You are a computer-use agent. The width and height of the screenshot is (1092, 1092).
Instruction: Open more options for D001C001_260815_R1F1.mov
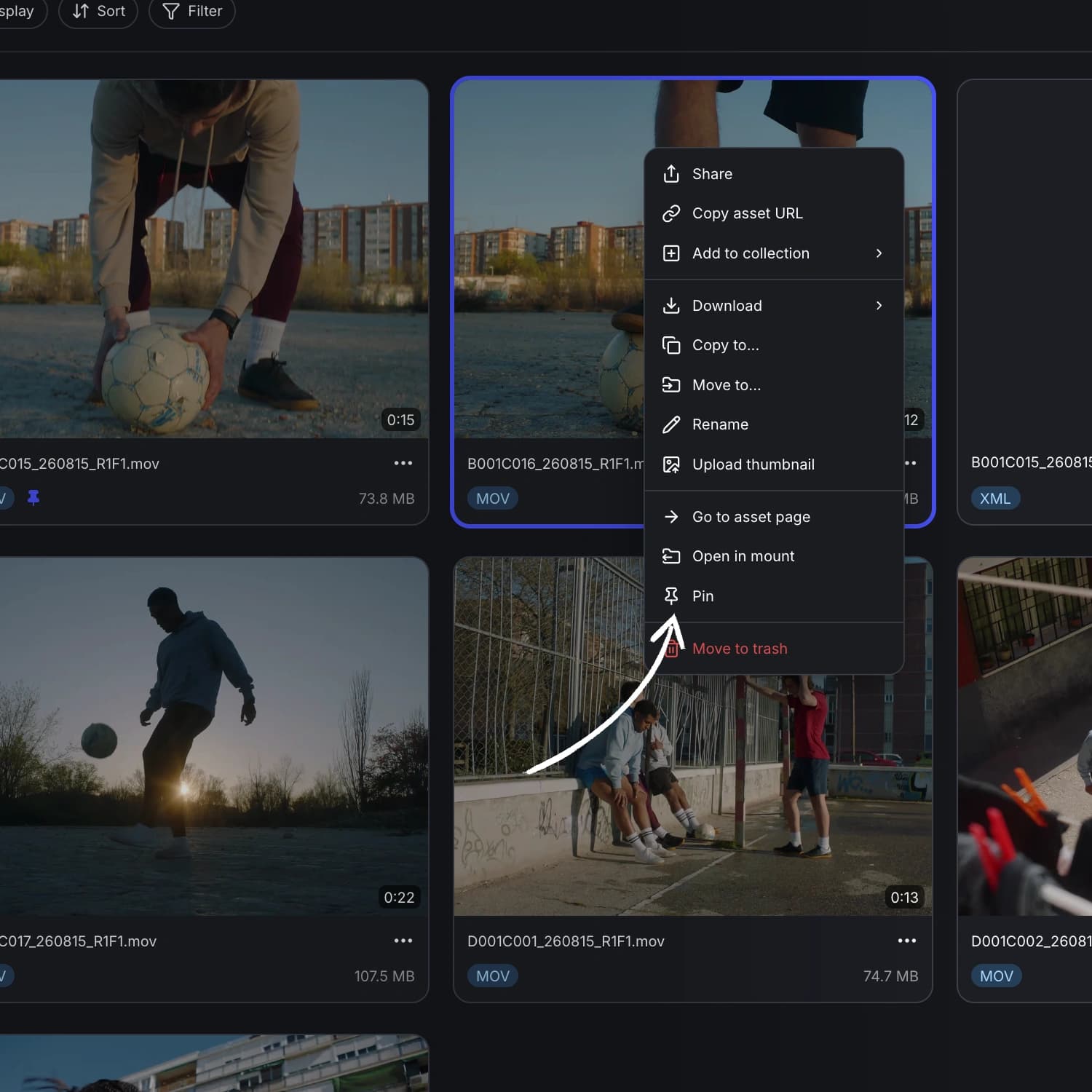tap(907, 941)
